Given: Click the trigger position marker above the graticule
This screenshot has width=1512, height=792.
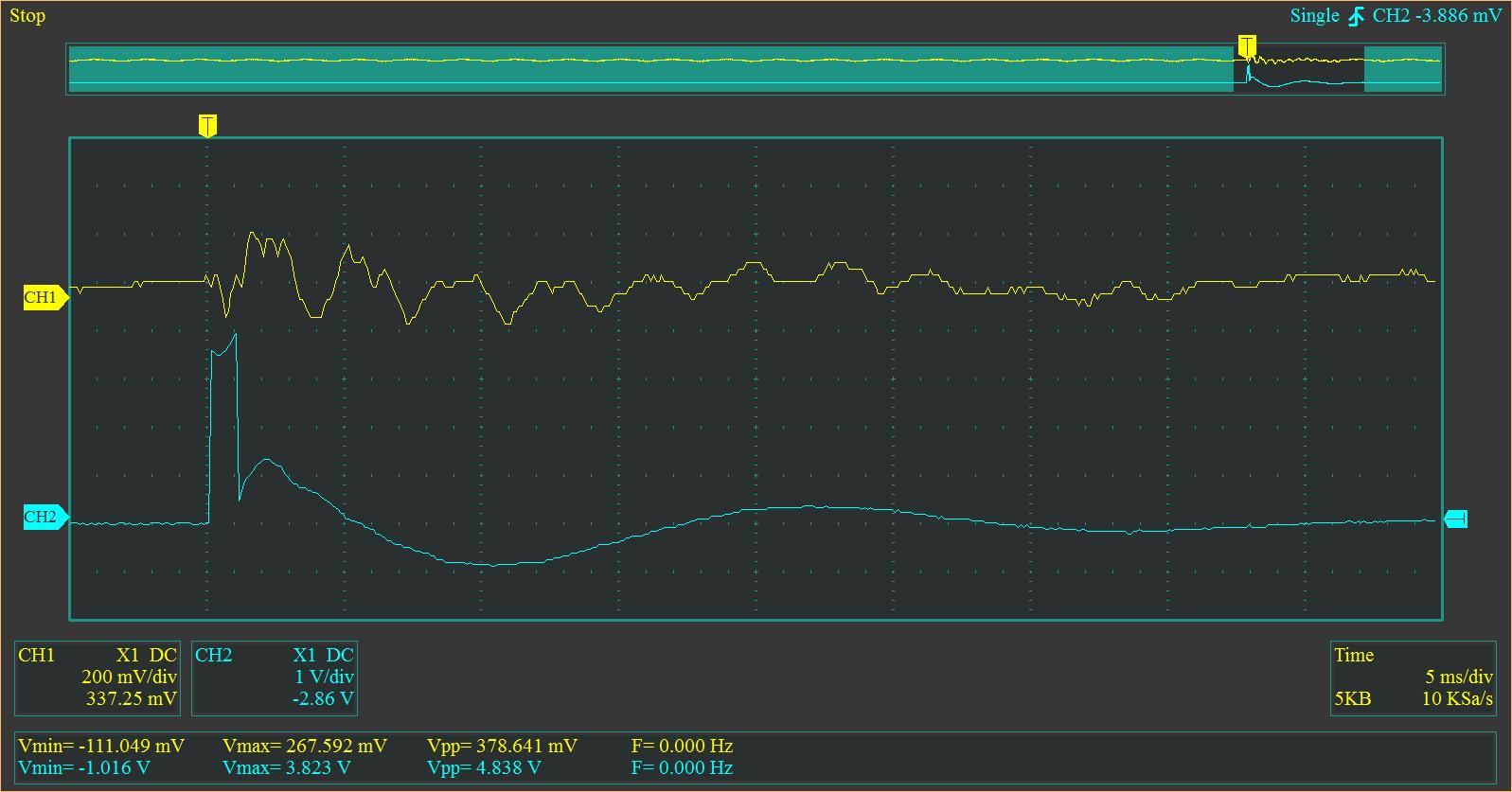Looking at the screenshot, I should (207, 126).
